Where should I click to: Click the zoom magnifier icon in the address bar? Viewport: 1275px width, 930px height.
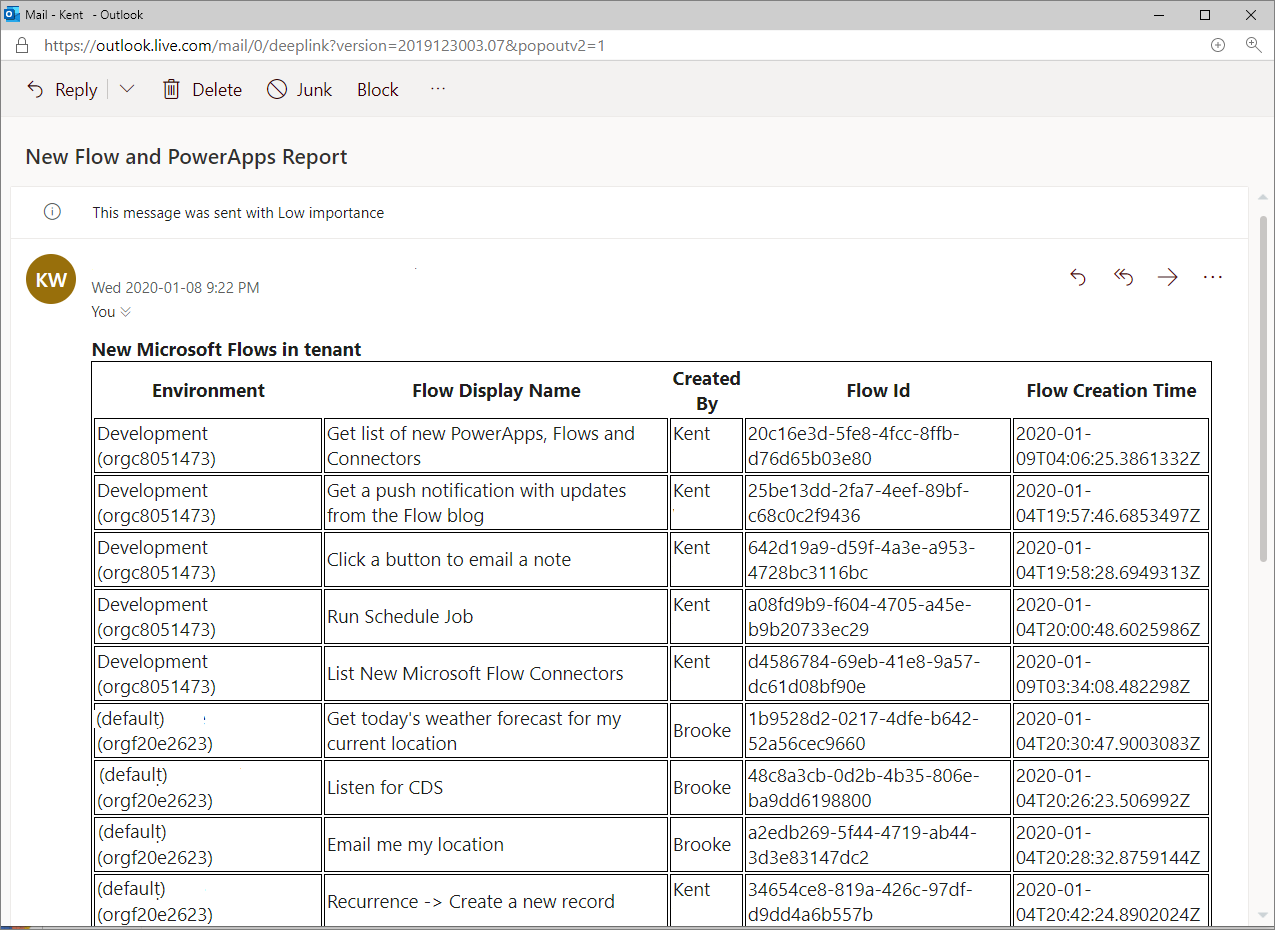tap(1254, 45)
